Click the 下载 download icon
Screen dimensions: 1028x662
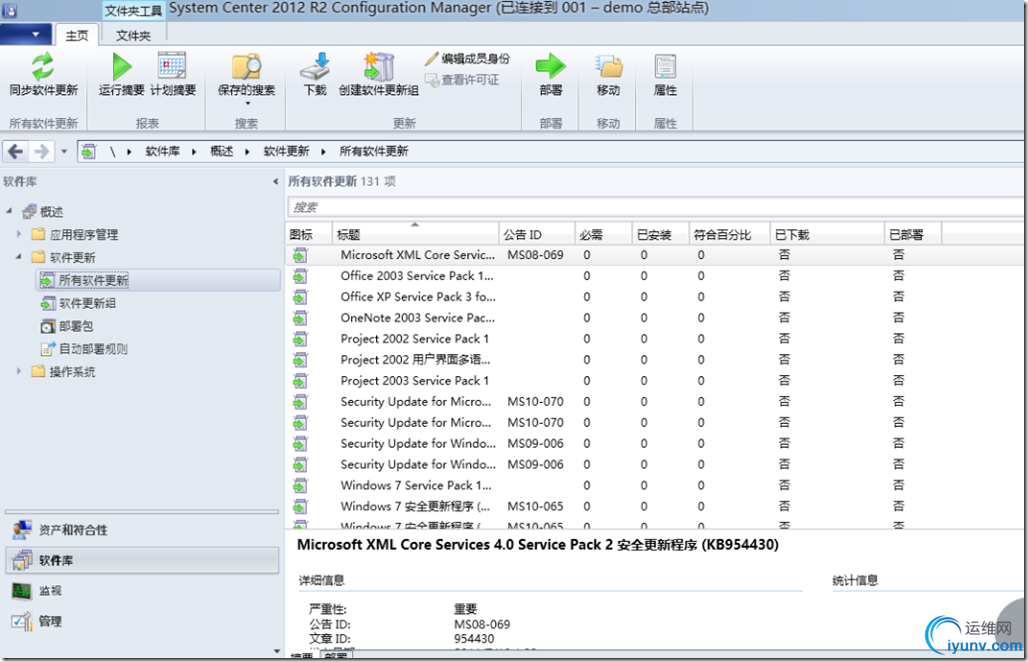(315, 66)
